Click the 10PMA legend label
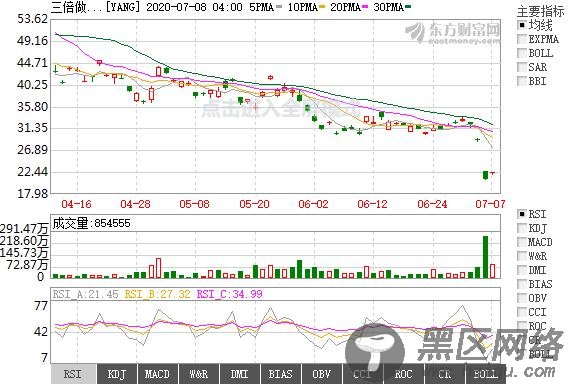Viewport: 577px width, 388px height. coord(302,7)
